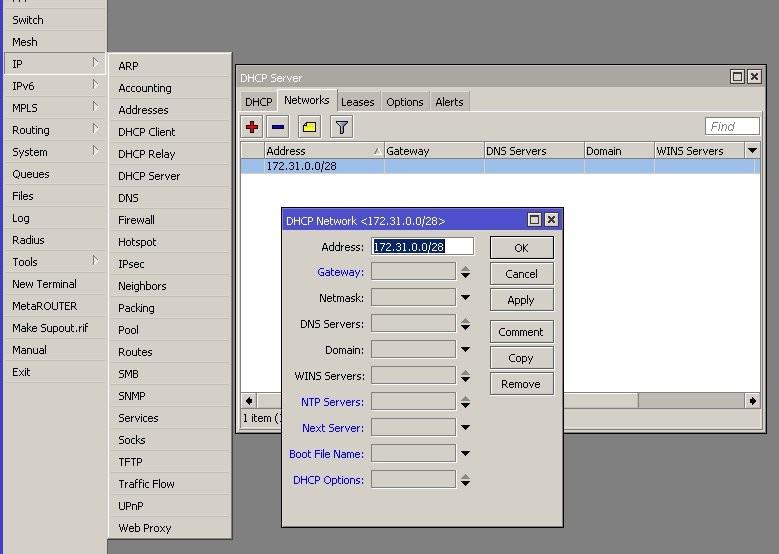Image resolution: width=779 pixels, height=554 pixels.
Task: Remove selected network with minus icon
Action: click(278, 127)
